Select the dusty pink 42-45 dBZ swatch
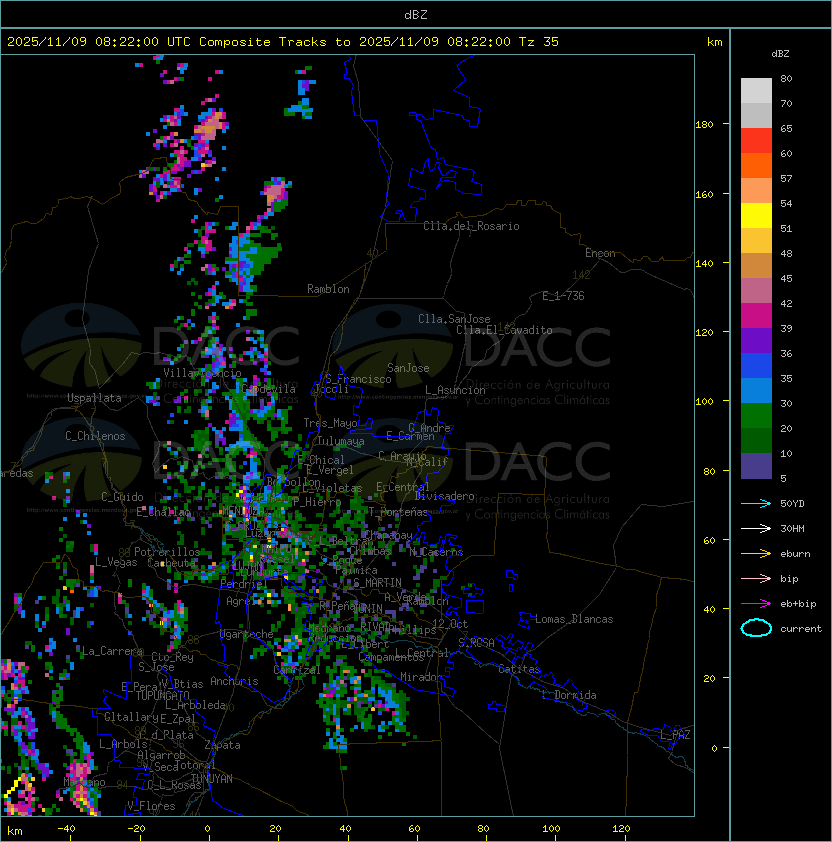Viewport: 832px width, 842px height. pos(756,291)
